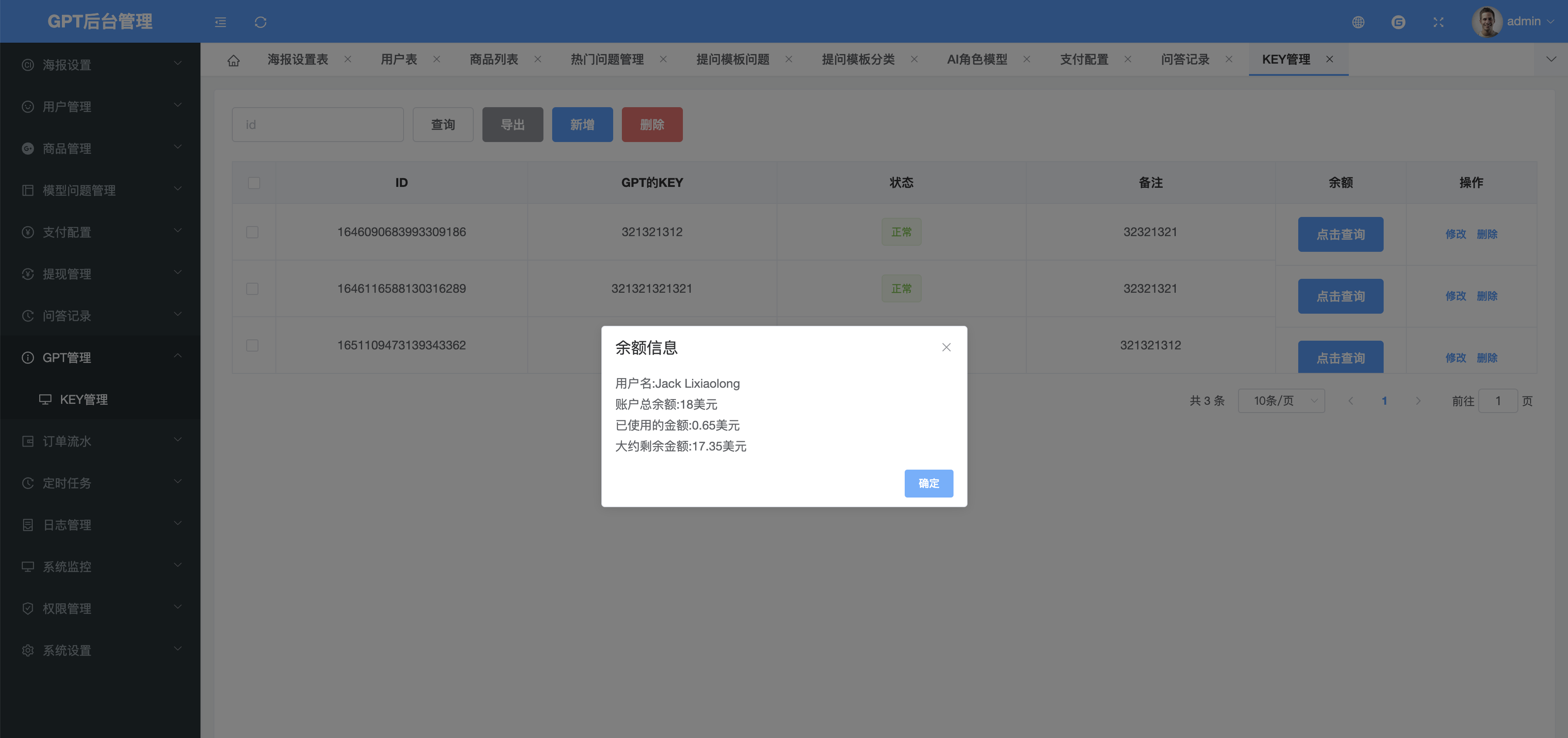Click the sidebar collapse icon
1568x738 pixels.
tap(221, 22)
